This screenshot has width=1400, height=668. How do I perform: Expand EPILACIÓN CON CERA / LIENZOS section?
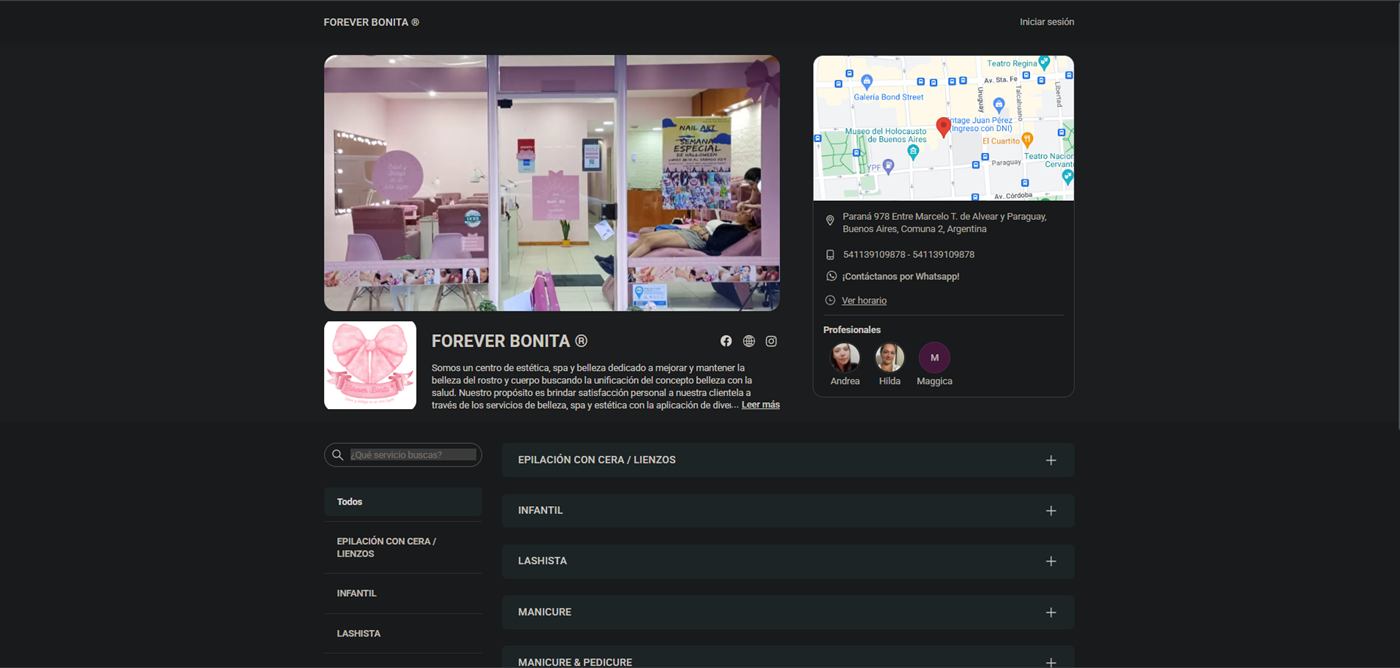tap(788, 460)
